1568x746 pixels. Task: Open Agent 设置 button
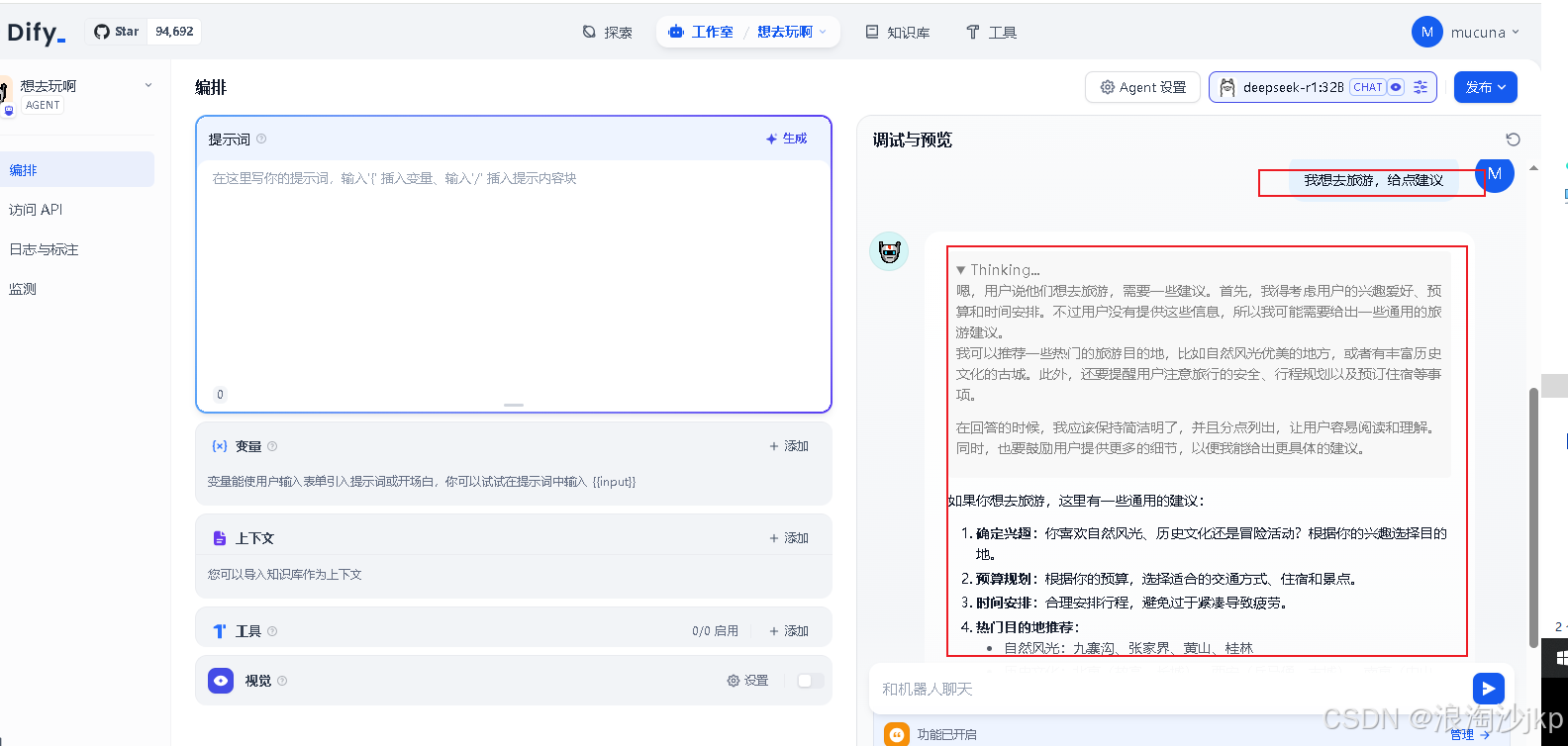coord(1142,87)
